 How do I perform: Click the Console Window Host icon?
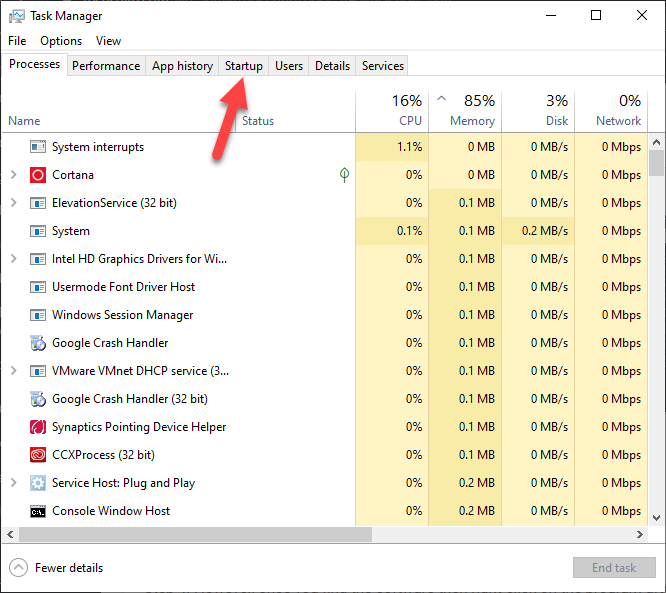coord(38,511)
